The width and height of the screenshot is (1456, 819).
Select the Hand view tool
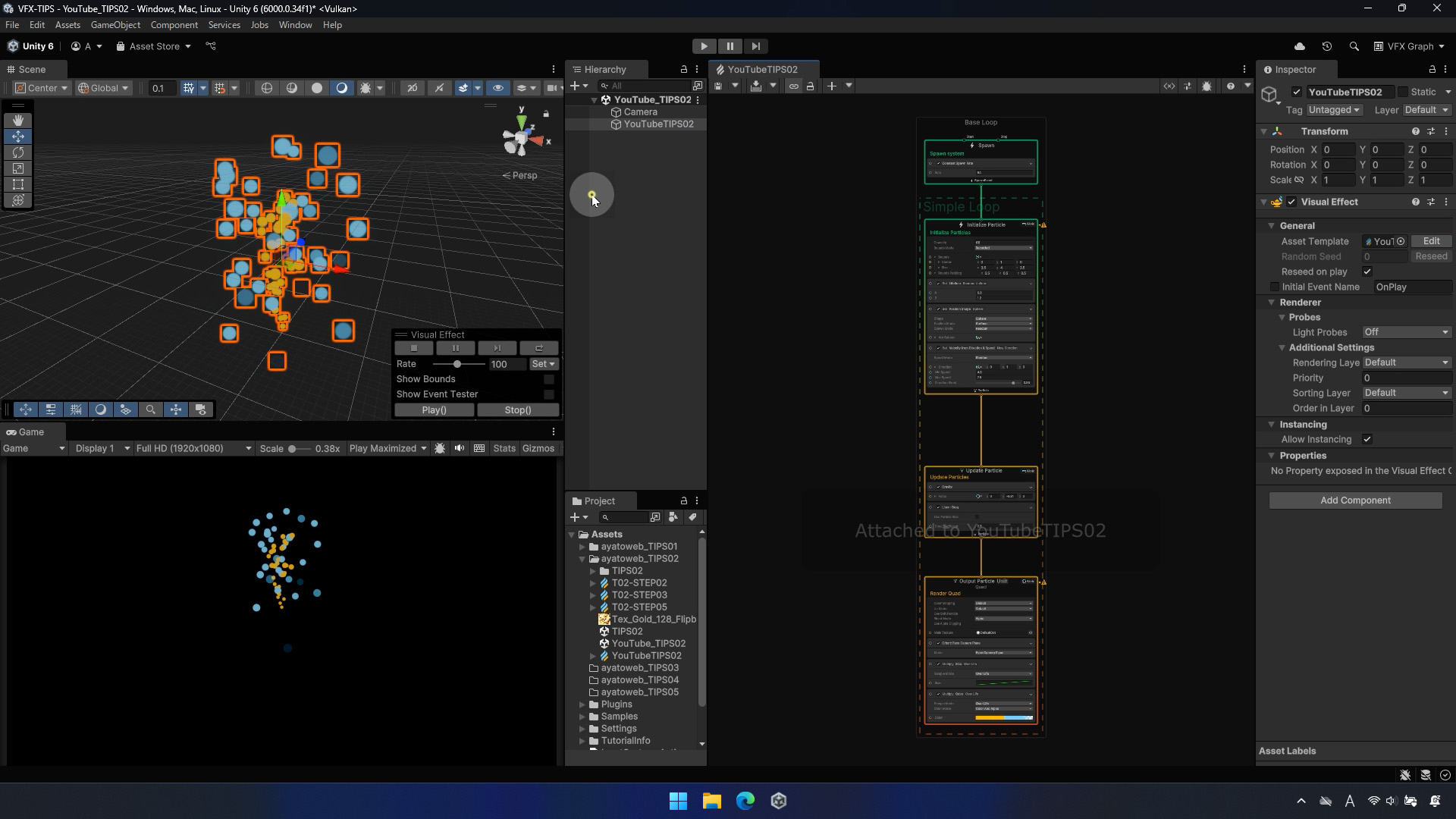pyautogui.click(x=18, y=121)
